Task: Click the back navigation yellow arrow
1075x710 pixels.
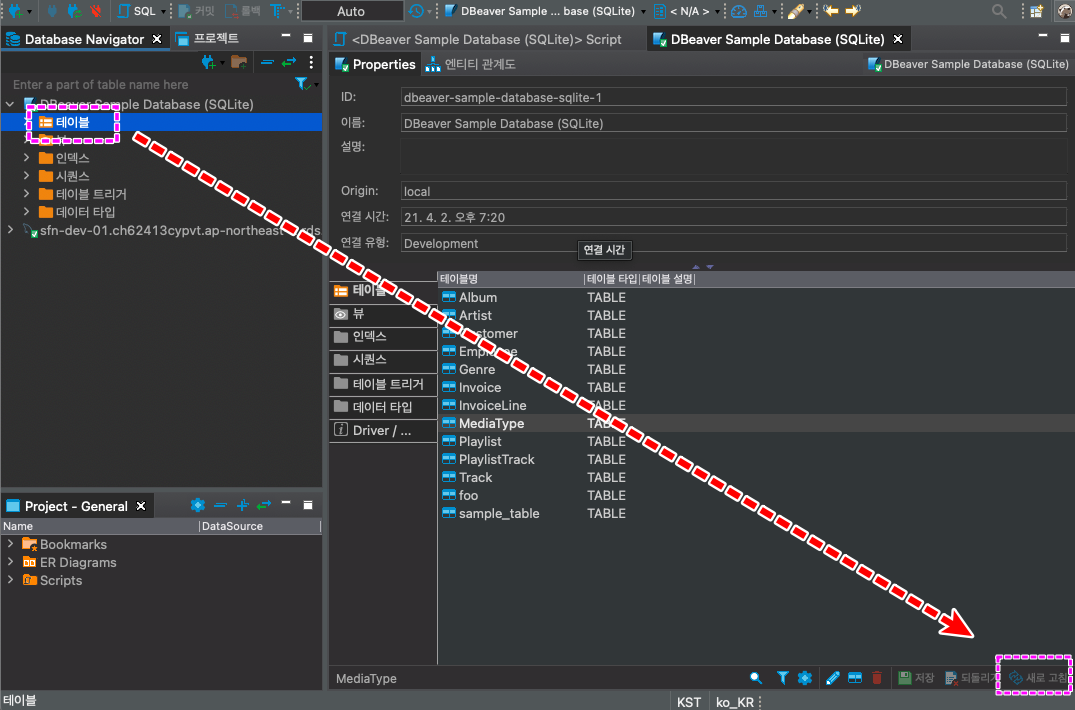Action: click(x=831, y=11)
